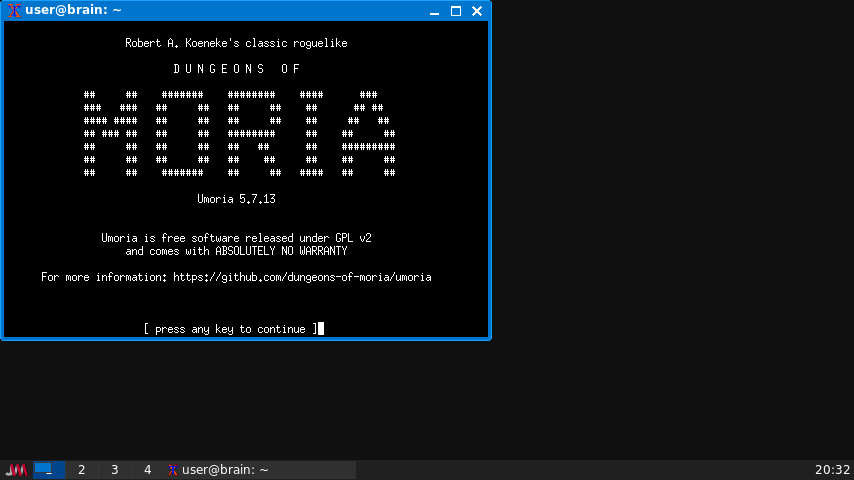
Task: Switch to virtual desktop 3
Action: tap(114, 470)
